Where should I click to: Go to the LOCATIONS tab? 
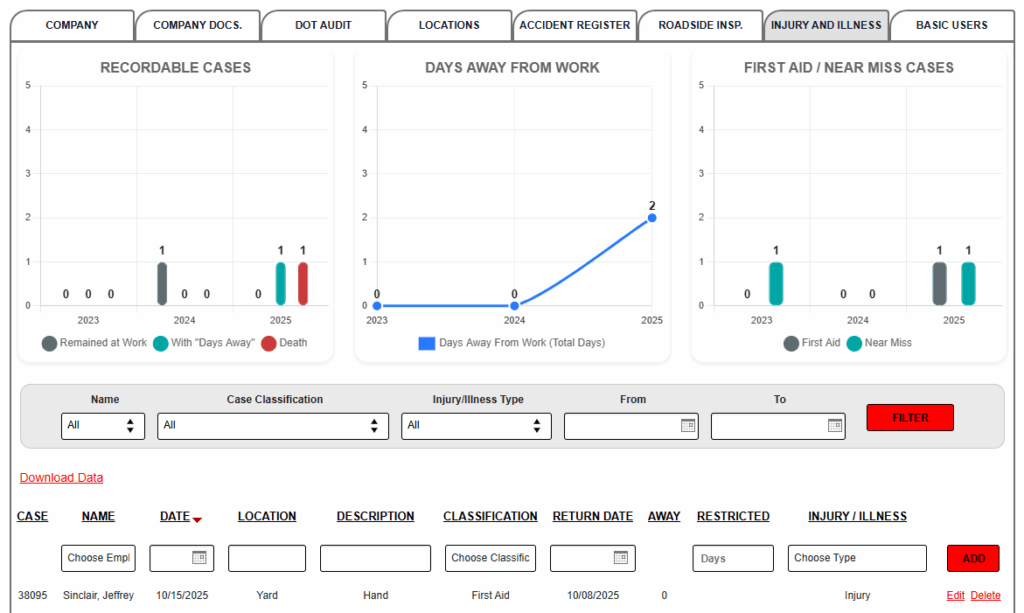pyautogui.click(x=449, y=25)
